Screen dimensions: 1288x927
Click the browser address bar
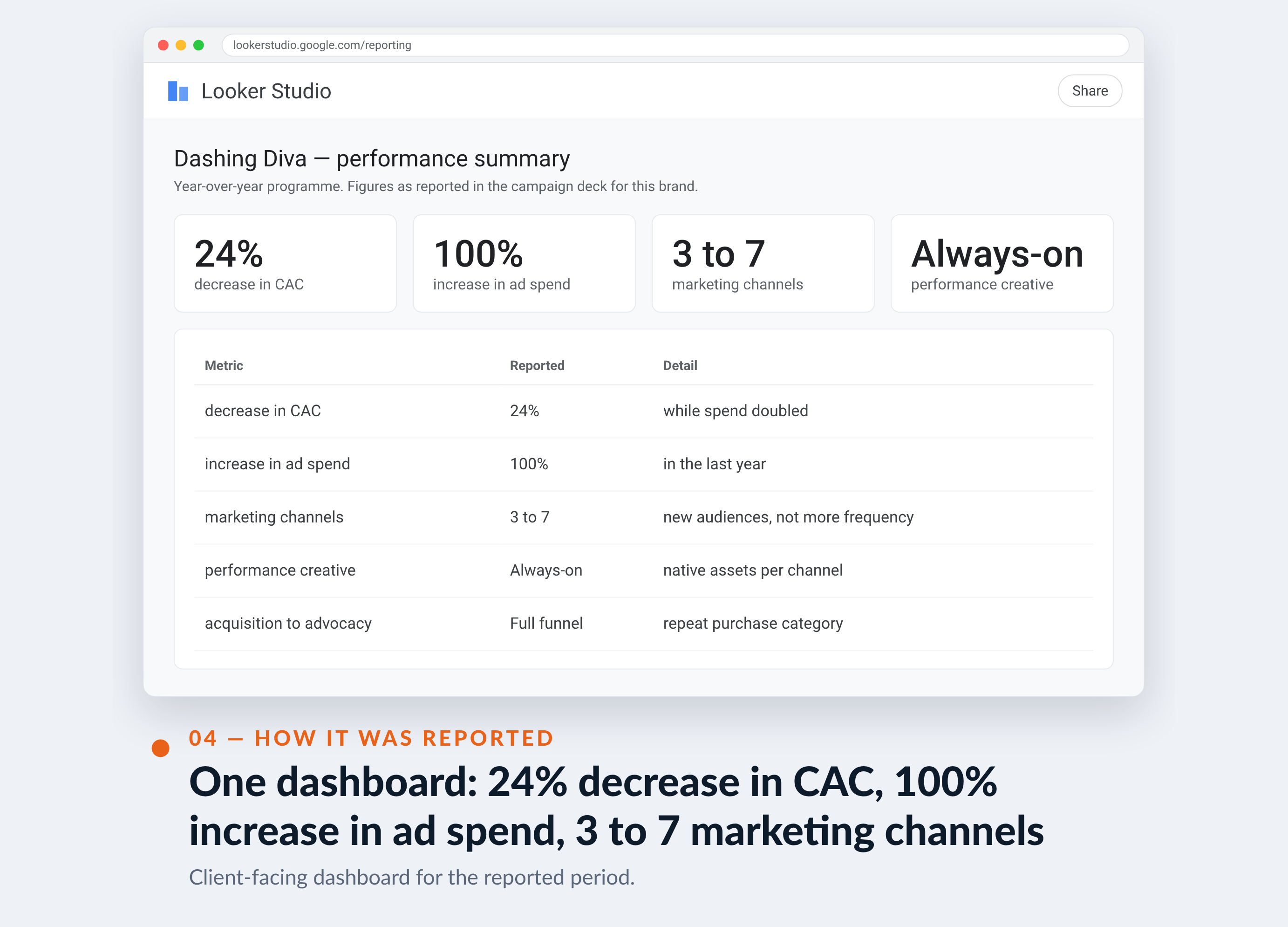675,45
